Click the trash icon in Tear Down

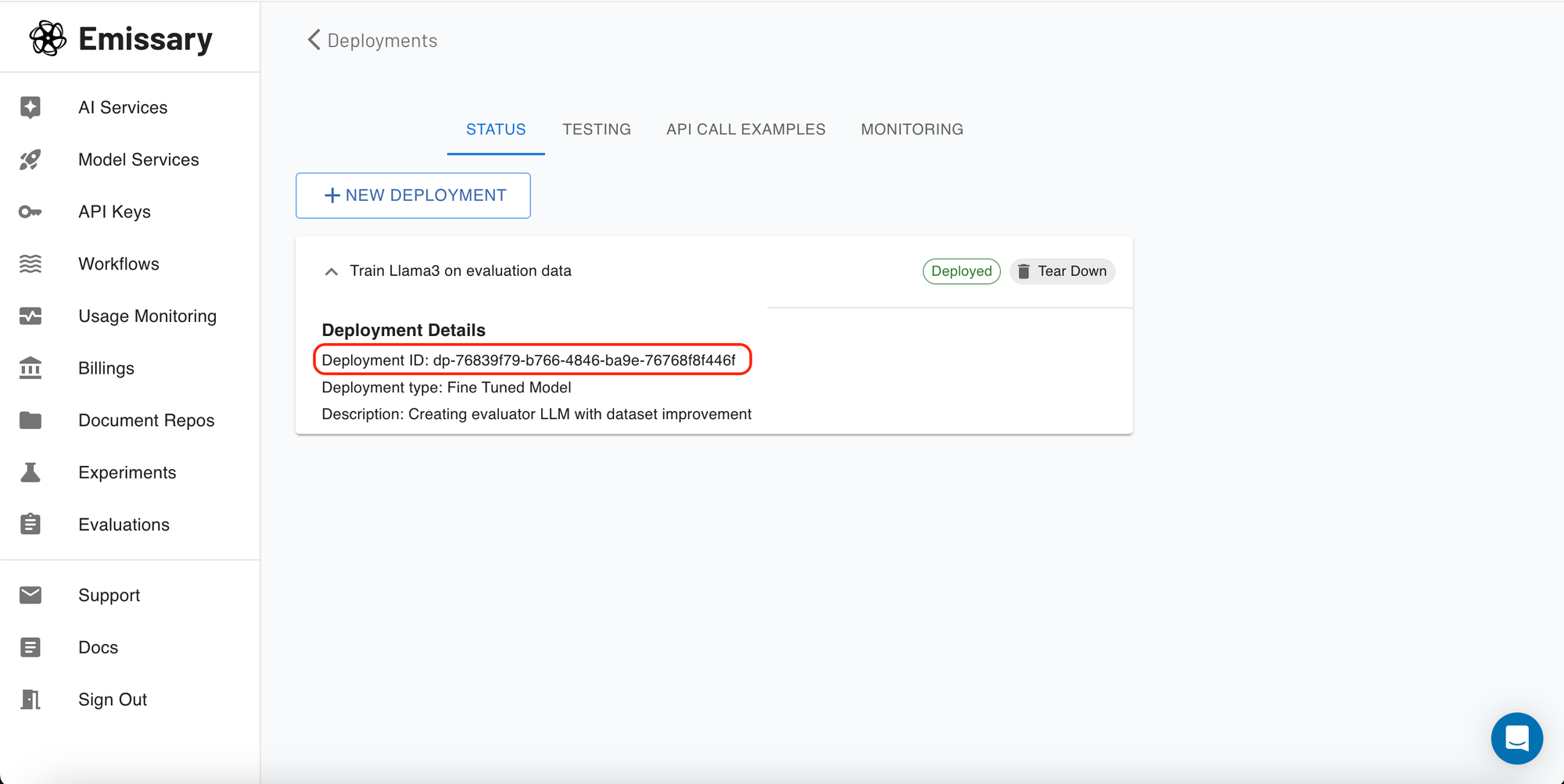point(1024,271)
